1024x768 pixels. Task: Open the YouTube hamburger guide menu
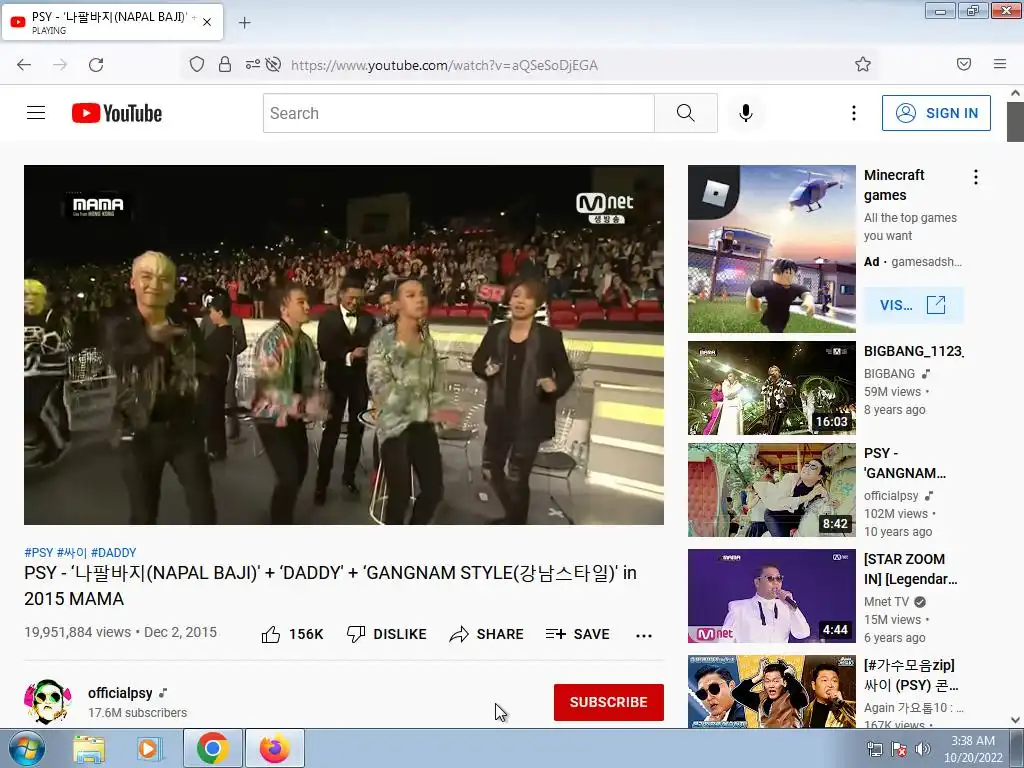[x=36, y=113]
